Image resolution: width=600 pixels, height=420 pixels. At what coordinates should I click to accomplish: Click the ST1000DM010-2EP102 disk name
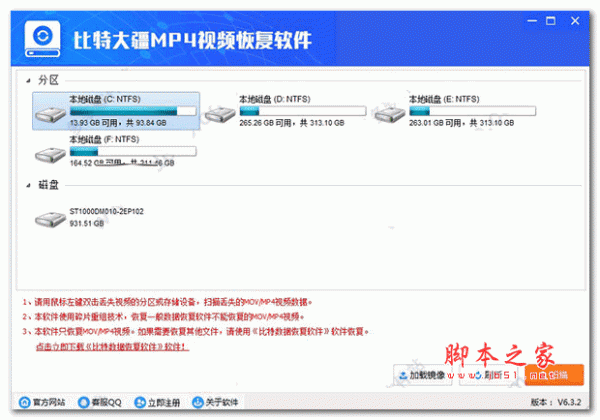pos(107,211)
